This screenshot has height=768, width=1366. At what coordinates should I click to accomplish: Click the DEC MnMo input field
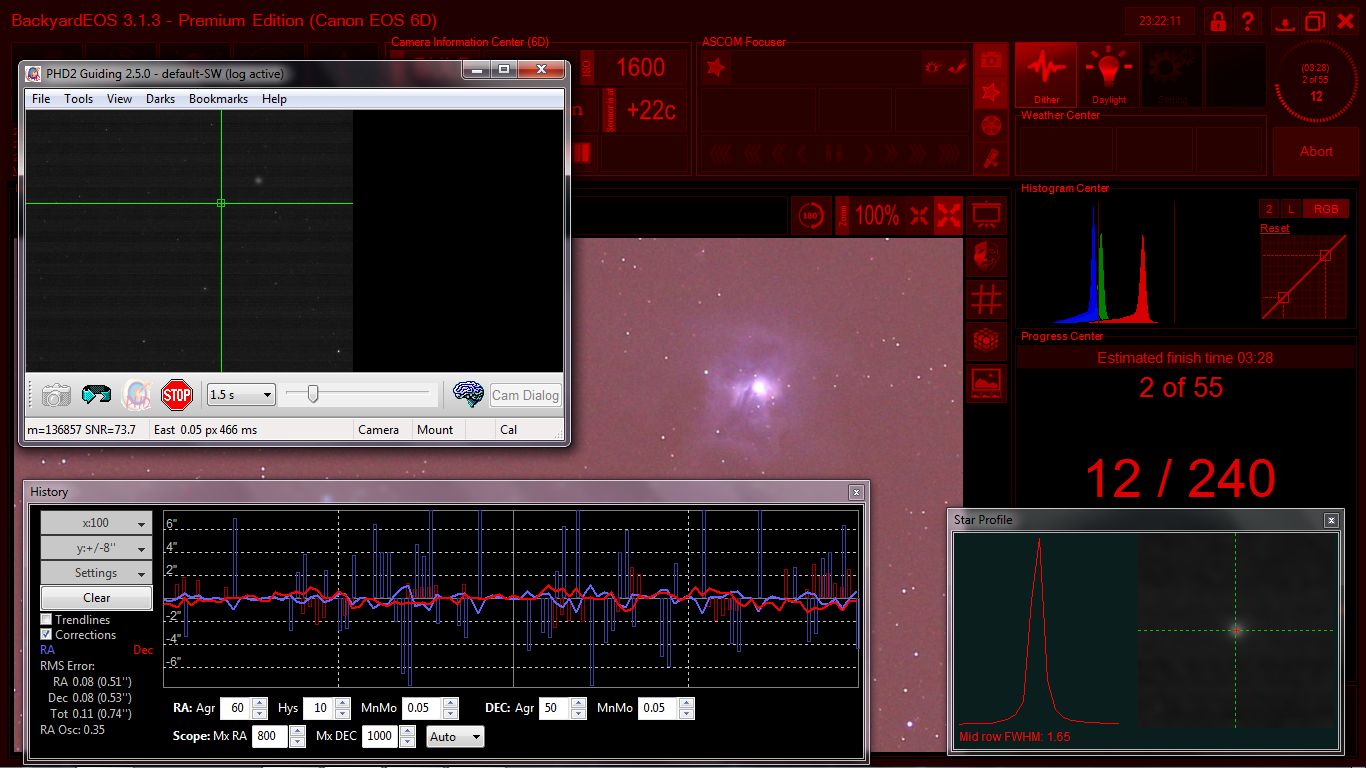(656, 708)
